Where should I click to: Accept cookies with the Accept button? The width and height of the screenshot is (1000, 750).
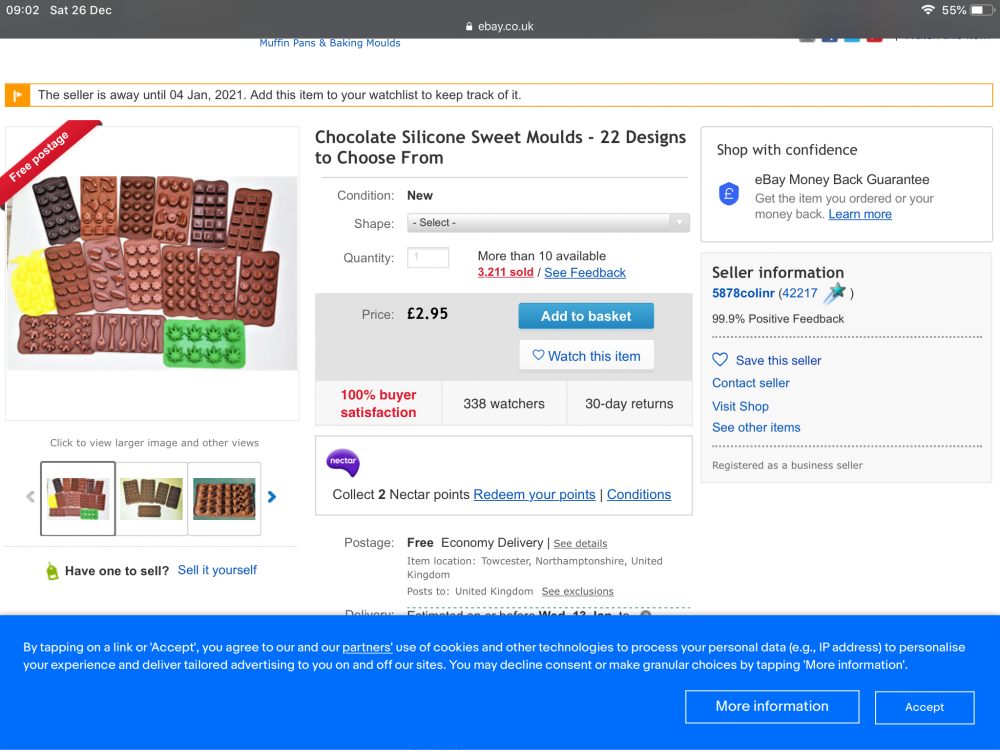pos(924,707)
